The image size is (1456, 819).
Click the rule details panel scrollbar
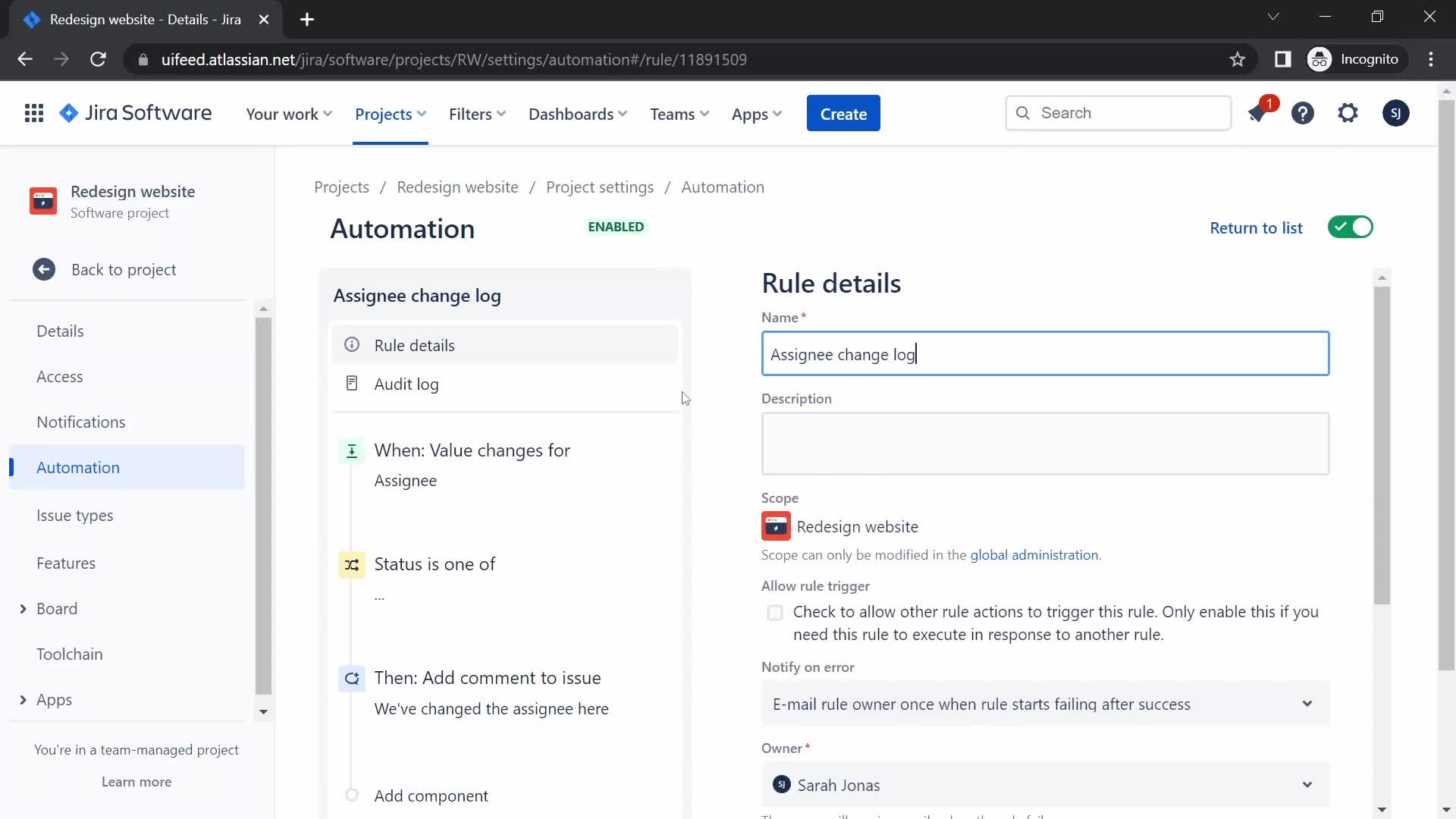pyautogui.click(x=1382, y=445)
